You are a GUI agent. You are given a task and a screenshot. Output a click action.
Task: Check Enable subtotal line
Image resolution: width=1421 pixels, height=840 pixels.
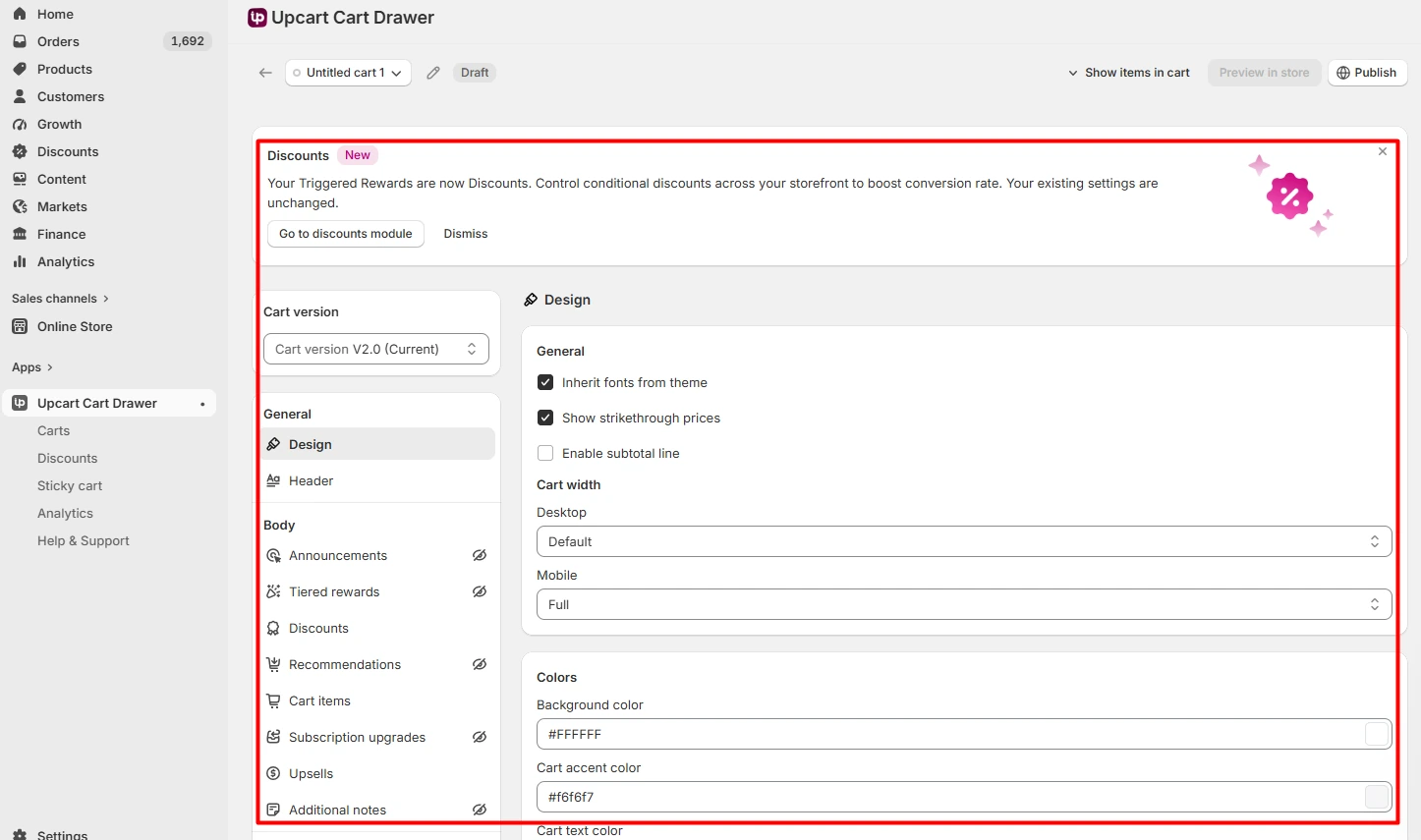coord(545,453)
